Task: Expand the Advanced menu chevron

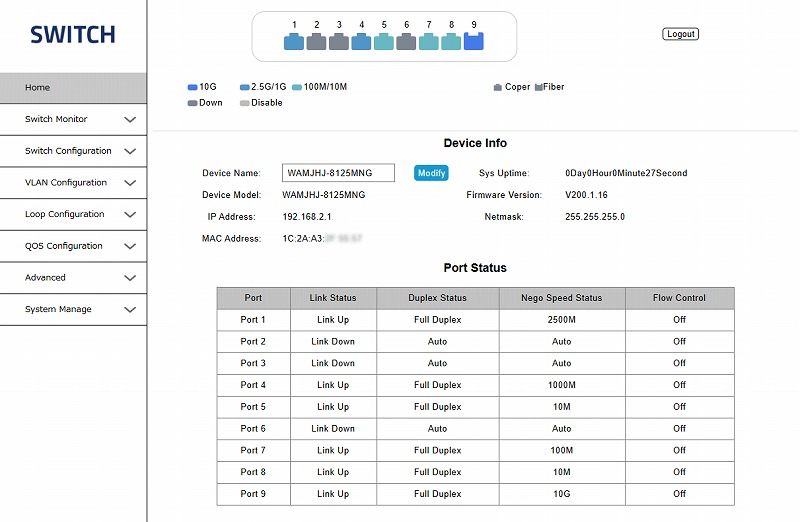Action: (x=130, y=278)
